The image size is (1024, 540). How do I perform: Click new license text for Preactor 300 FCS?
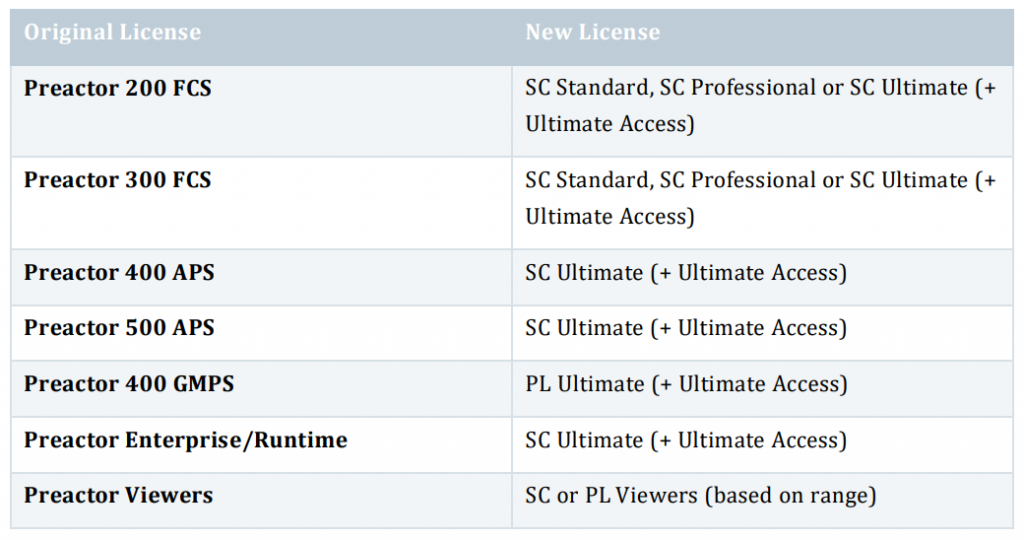761,198
